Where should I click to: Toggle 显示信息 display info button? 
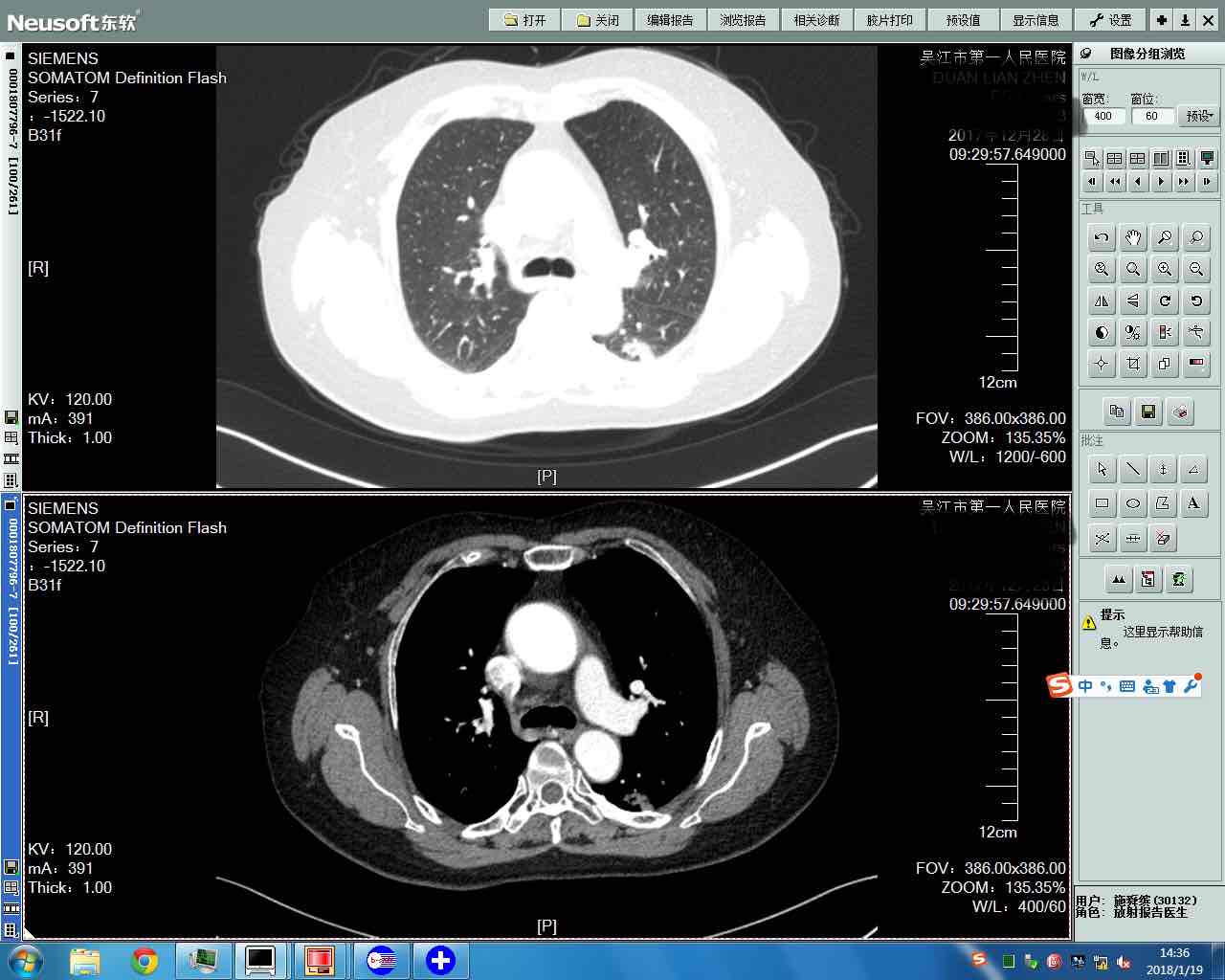tap(1036, 20)
